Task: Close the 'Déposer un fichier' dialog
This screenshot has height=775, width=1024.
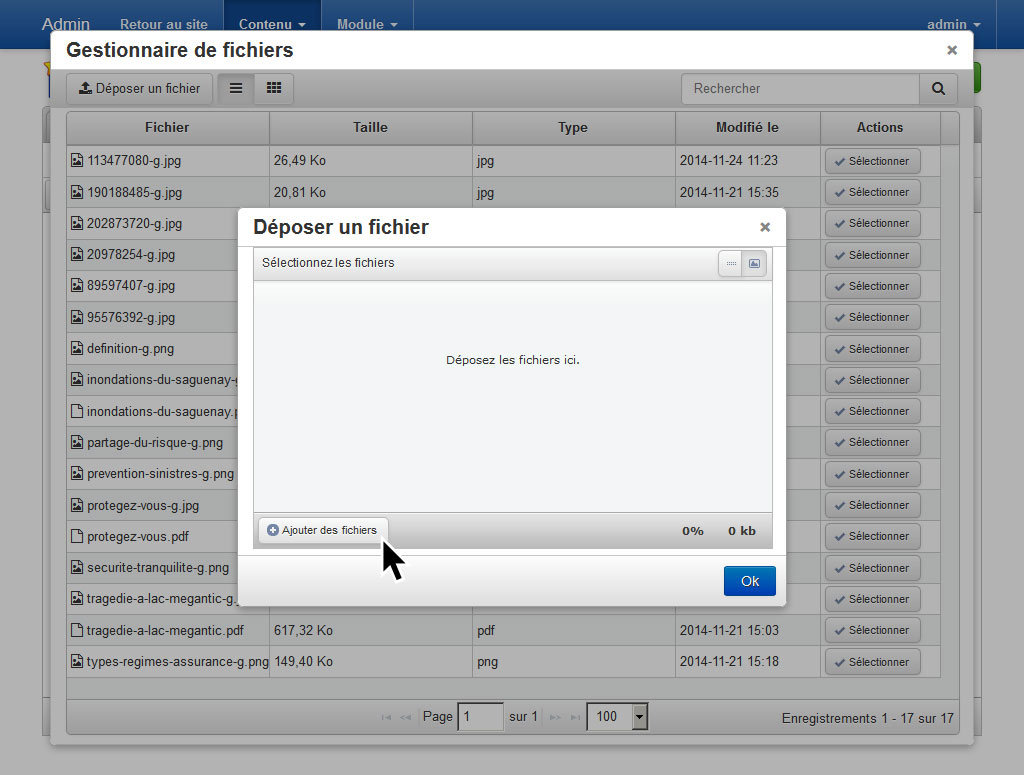Action: click(765, 227)
